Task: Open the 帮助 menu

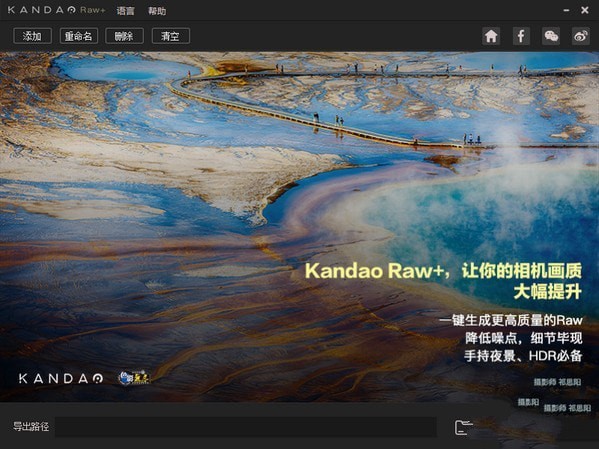Action: pos(157,11)
